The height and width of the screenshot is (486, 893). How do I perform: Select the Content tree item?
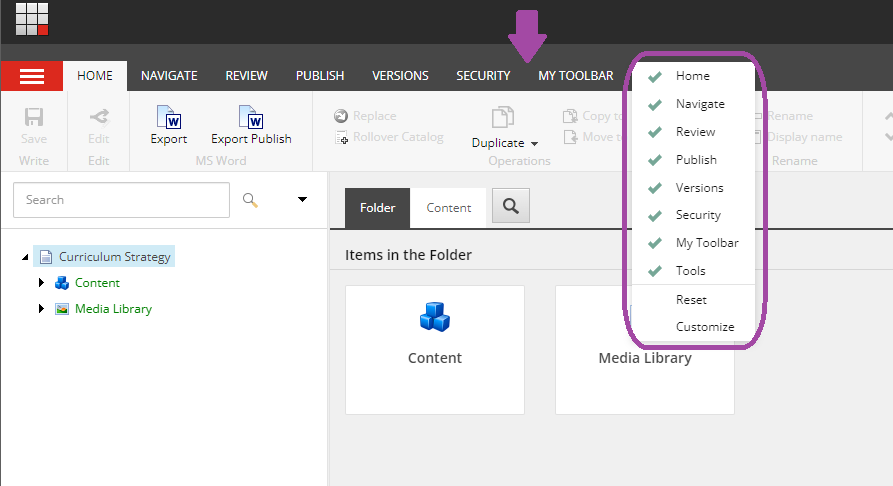pyautogui.click(x=97, y=283)
